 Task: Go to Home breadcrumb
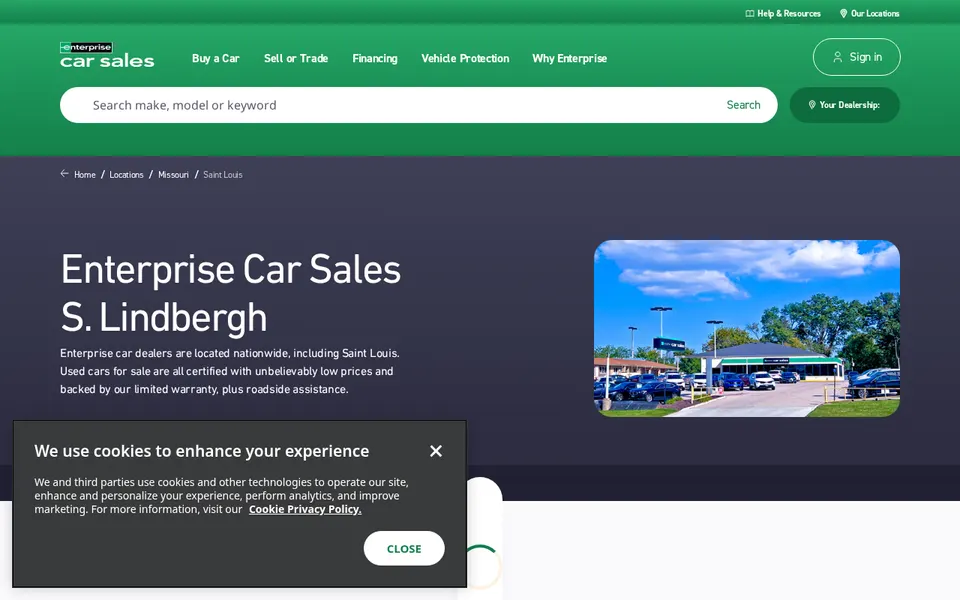click(x=84, y=174)
